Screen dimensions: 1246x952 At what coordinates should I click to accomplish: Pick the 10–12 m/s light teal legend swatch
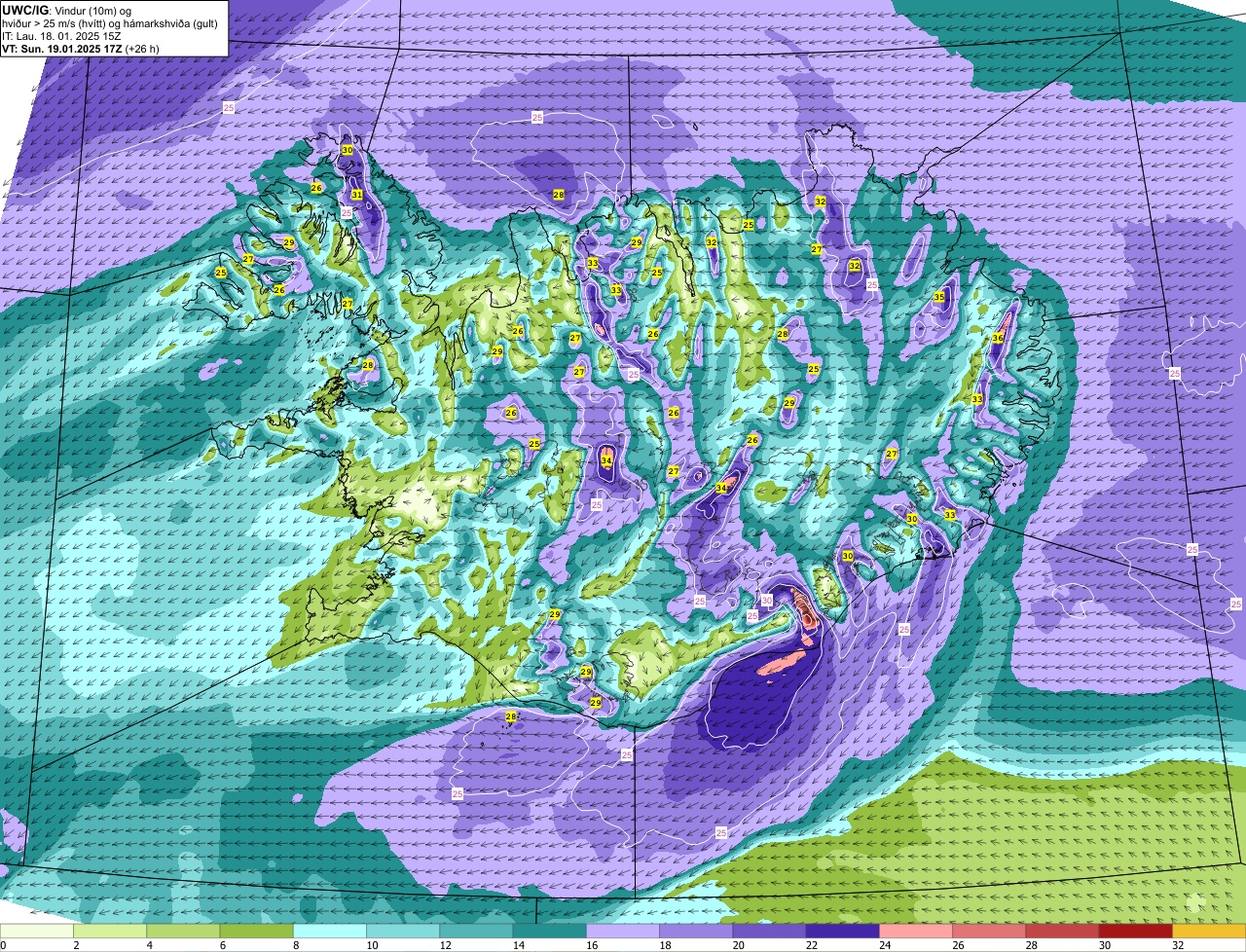(403, 932)
